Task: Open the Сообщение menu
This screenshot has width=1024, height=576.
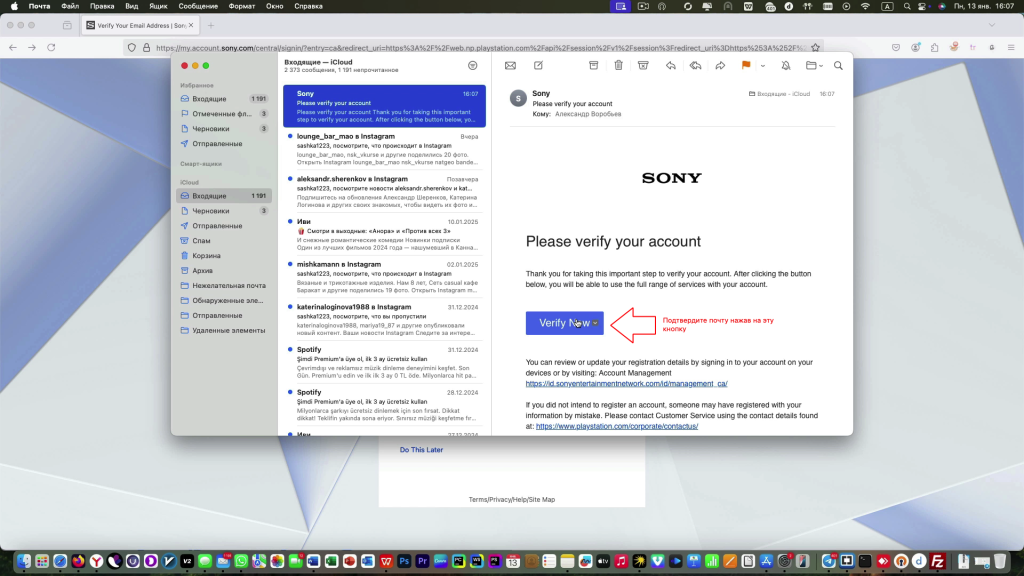Action: coord(199,6)
